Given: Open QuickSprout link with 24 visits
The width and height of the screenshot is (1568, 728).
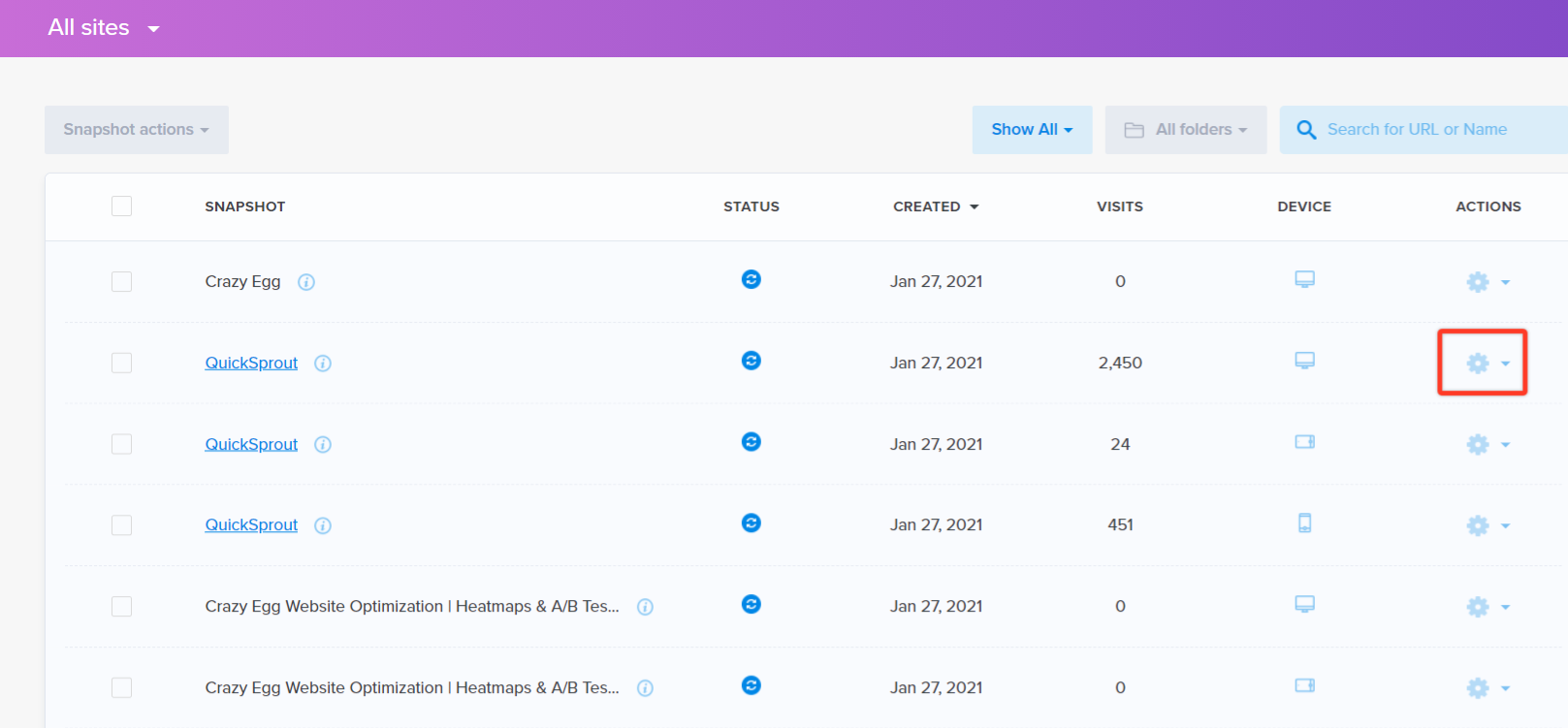Looking at the screenshot, I should (x=251, y=445).
